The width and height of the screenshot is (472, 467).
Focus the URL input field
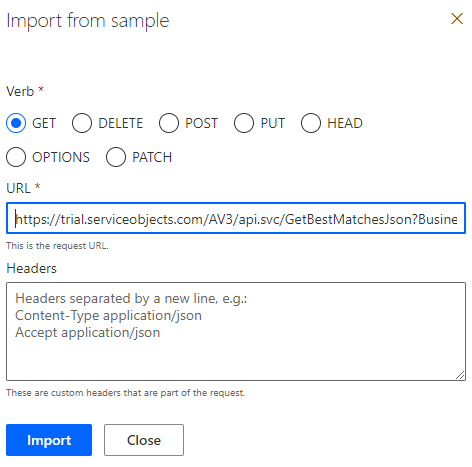[x=236, y=218]
